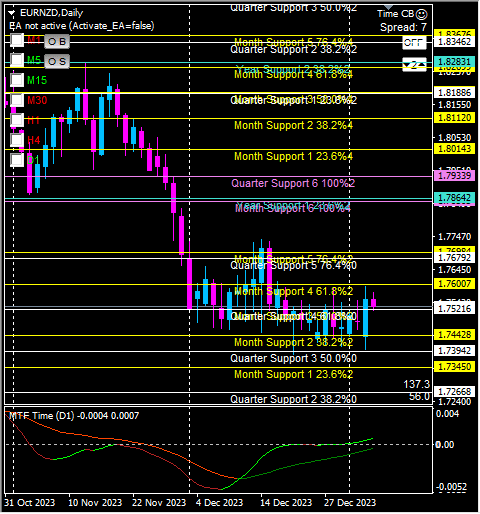
Task: Toggle the H1 timeframe checkbox
Action: pos(17,120)
